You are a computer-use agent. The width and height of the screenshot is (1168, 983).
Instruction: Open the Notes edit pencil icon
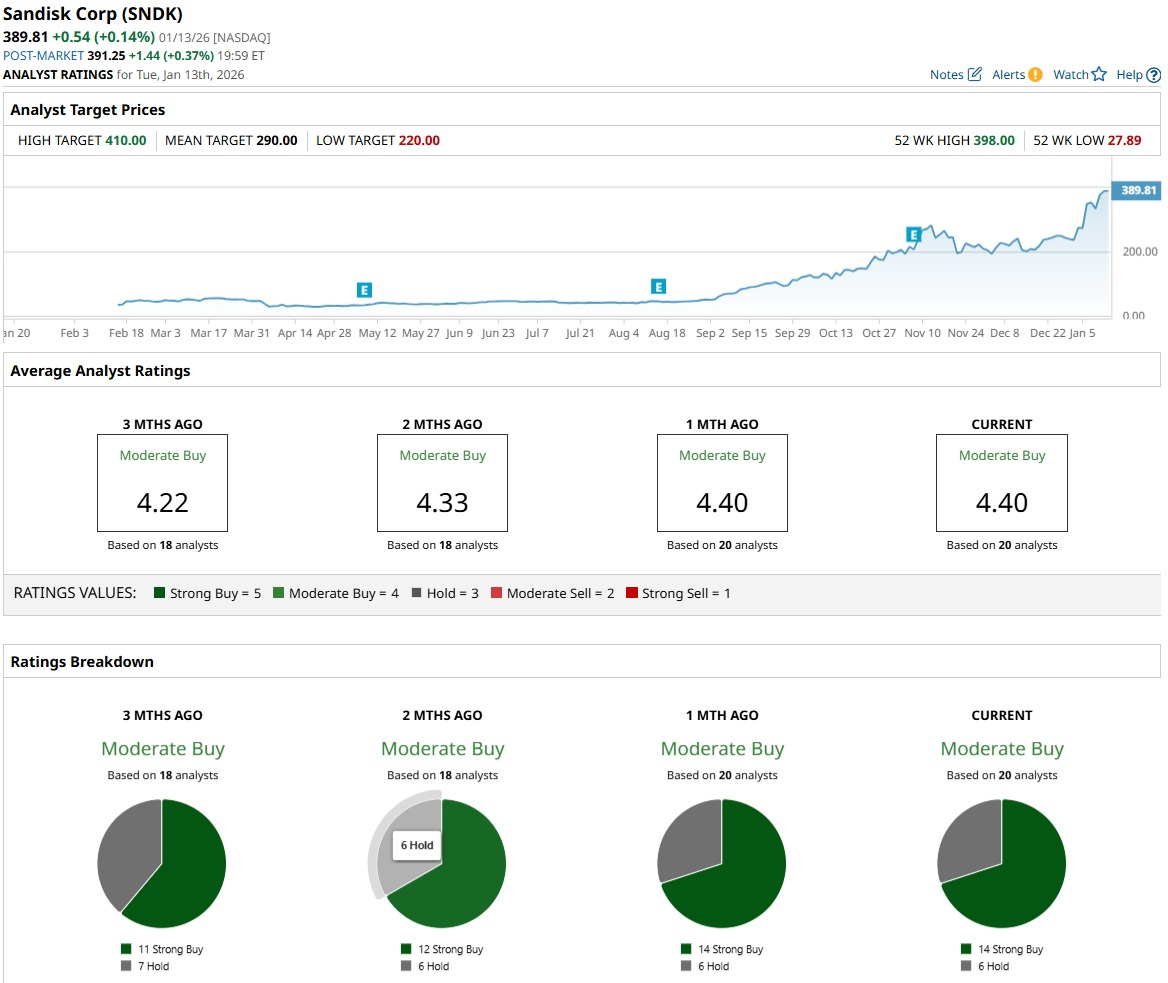click(974, 74)
